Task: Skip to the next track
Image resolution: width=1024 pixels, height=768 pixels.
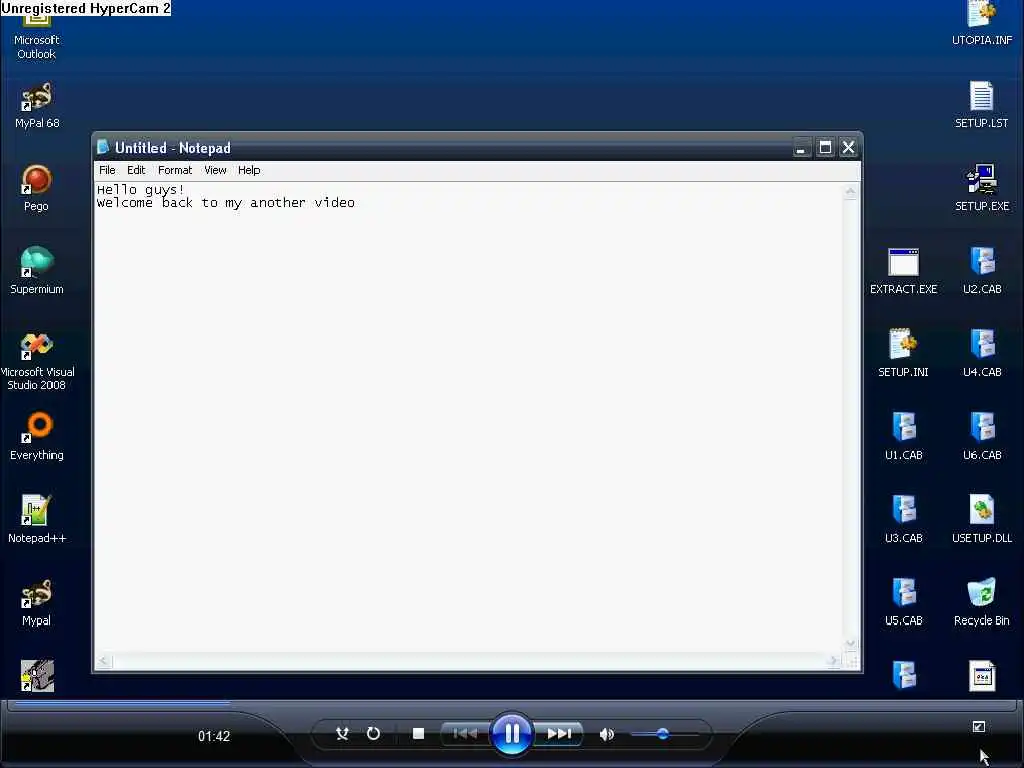Action: coord(559,733)
